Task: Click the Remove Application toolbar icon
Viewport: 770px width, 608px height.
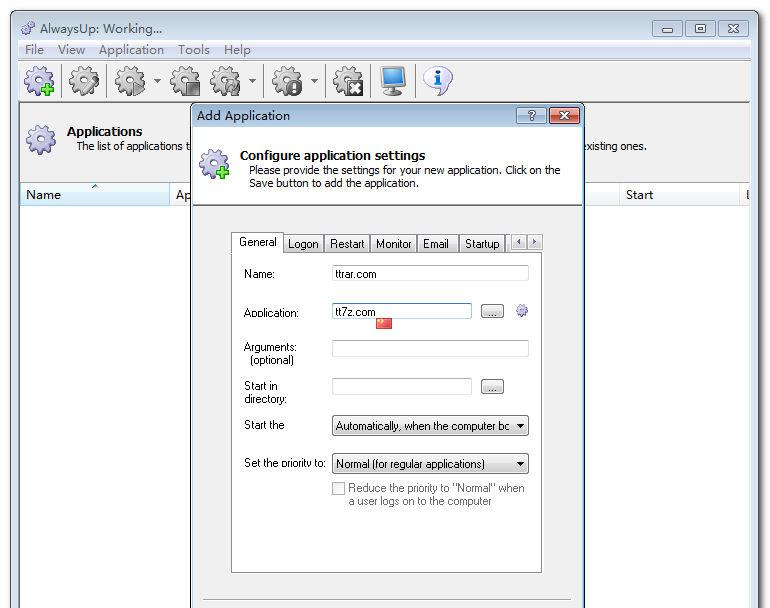Action: pos(348,81)
